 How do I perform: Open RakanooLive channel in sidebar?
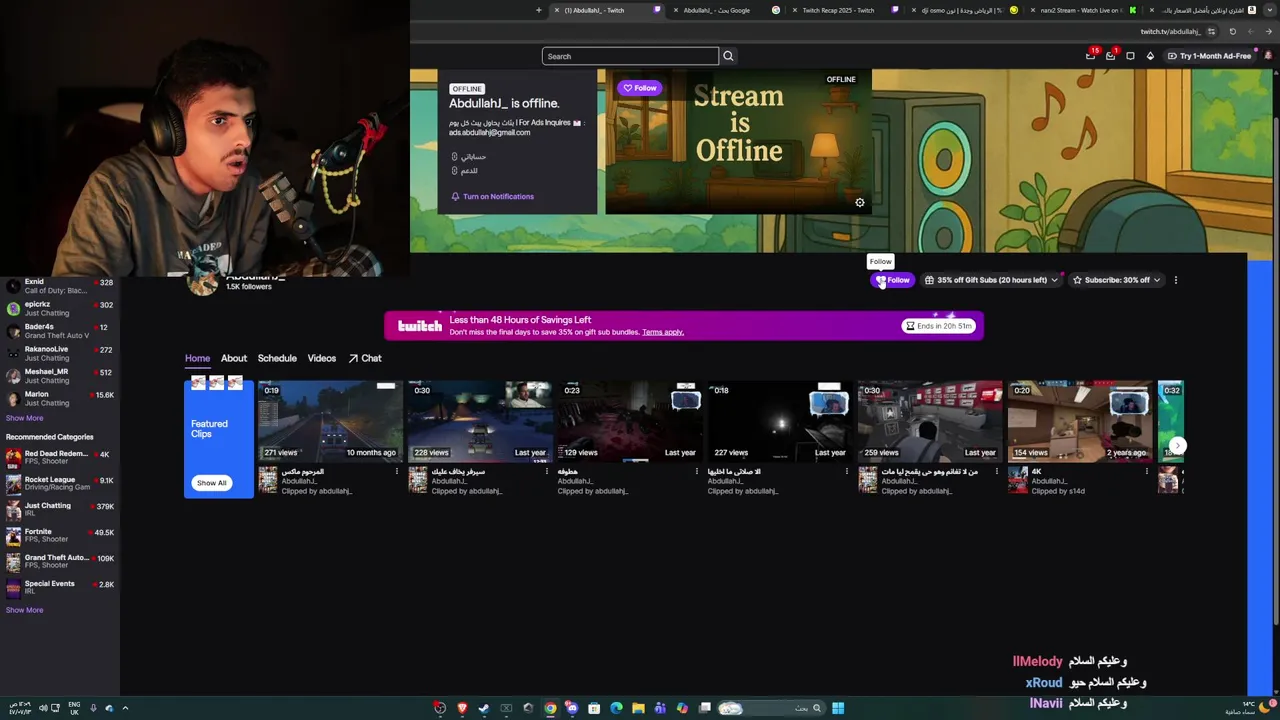[60, 354]
